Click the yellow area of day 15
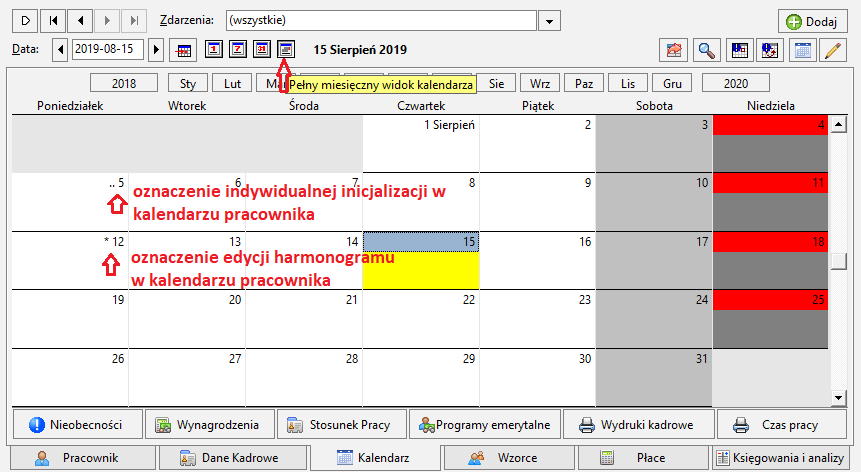The width and height of the screenshot is (861, 472). coord(421,270)
